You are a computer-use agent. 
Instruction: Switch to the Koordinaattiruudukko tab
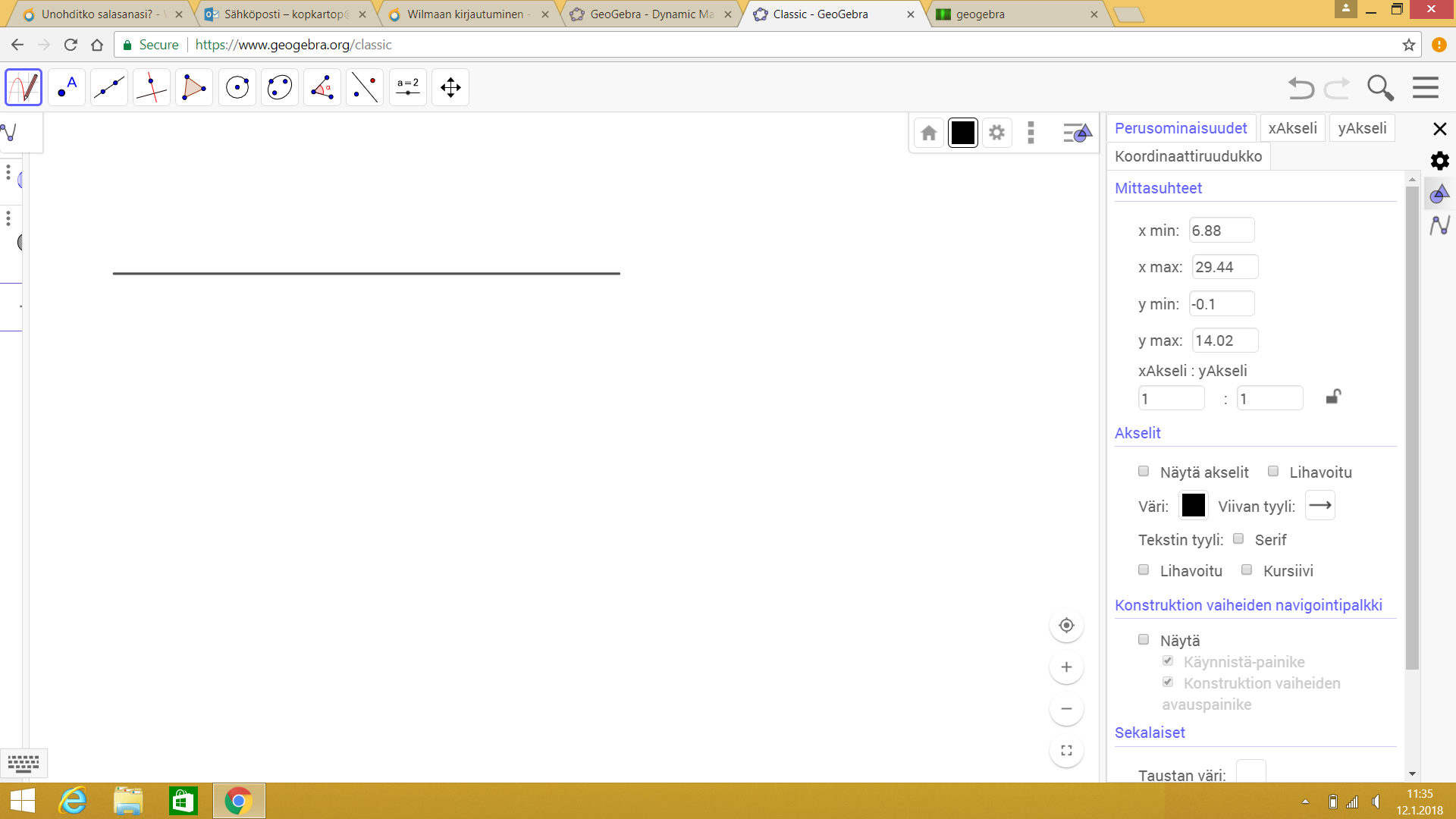click(x=1188, y=156)
